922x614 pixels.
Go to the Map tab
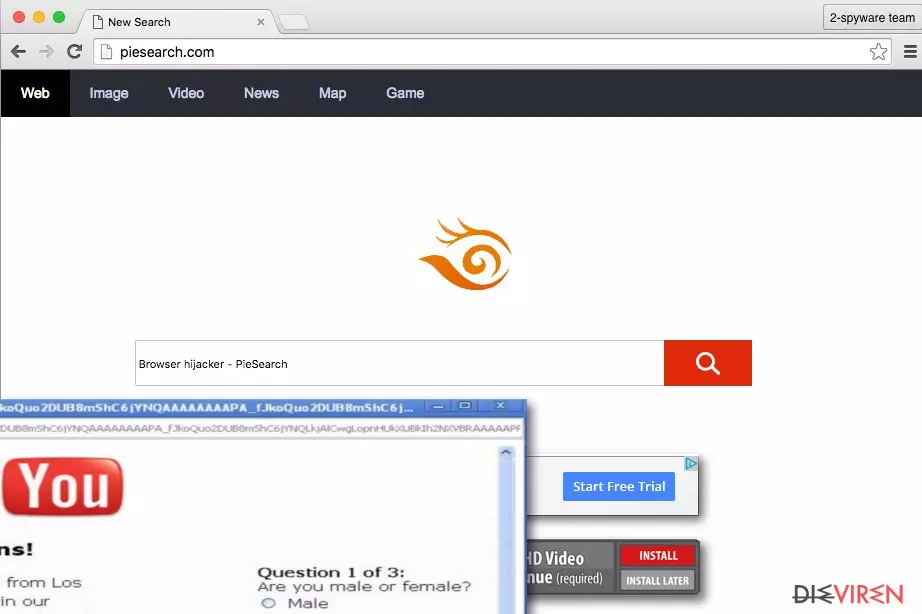332,93
